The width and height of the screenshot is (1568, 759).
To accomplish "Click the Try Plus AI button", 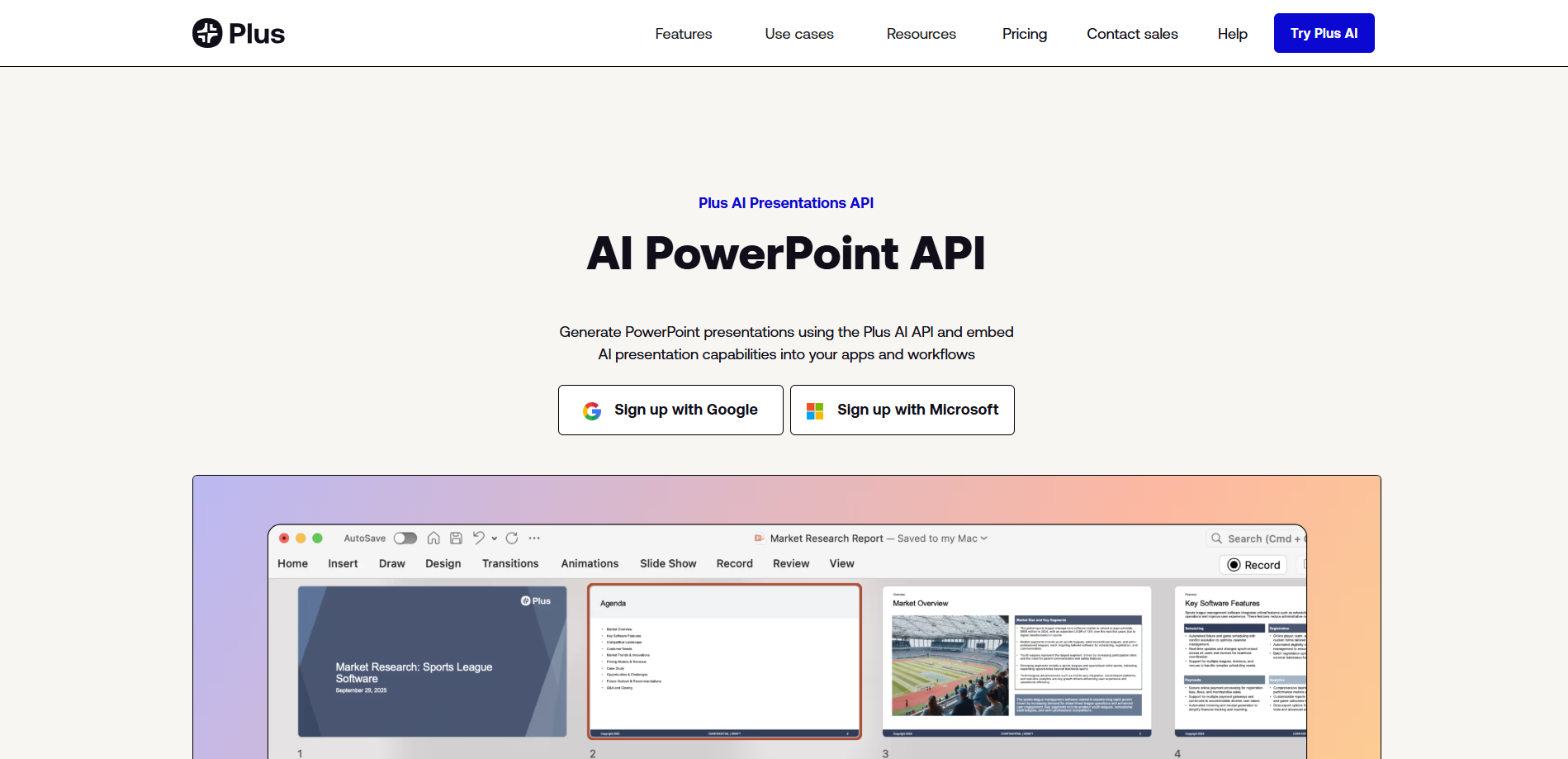I will 1324,33.
